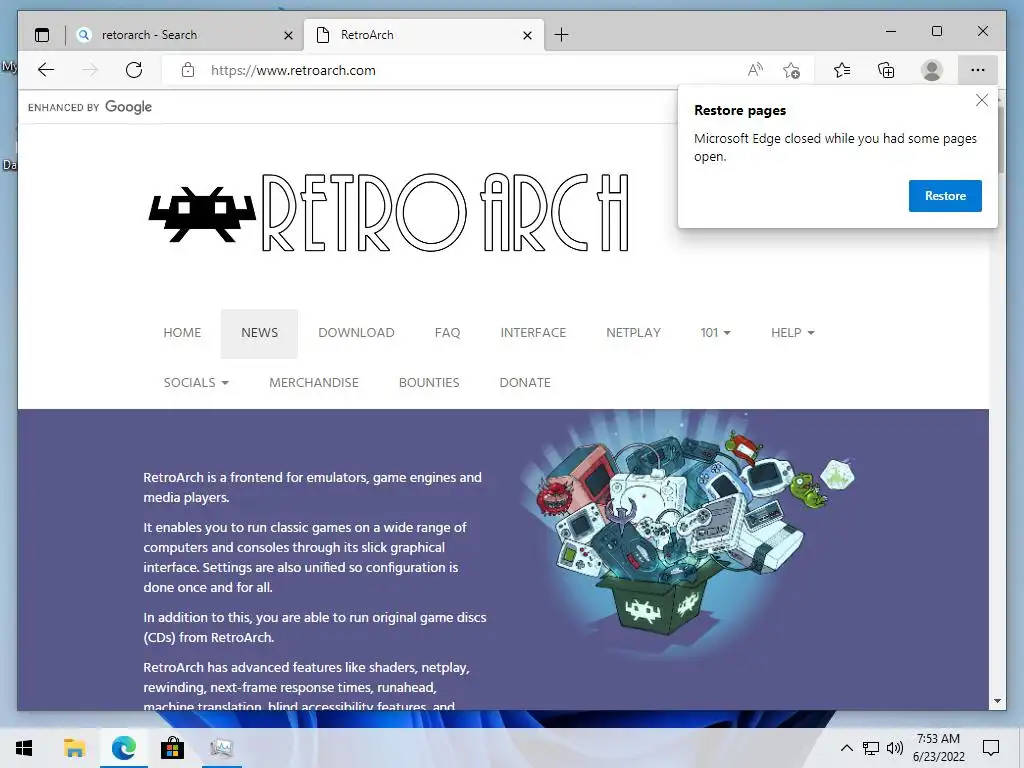Add this page to favorites
The image size is (1024, 768).
coord(792,70)
